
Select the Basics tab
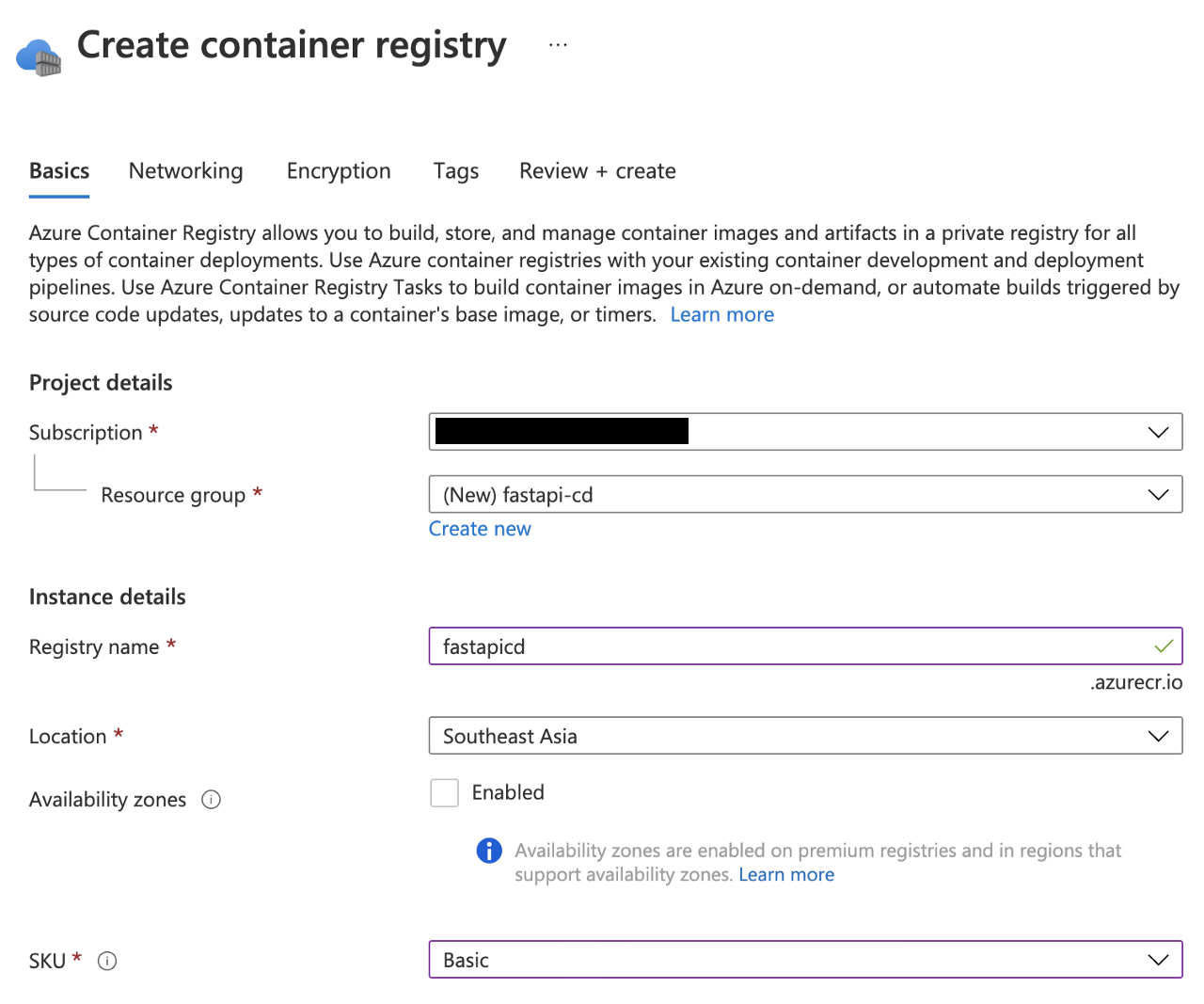[59, 171]
